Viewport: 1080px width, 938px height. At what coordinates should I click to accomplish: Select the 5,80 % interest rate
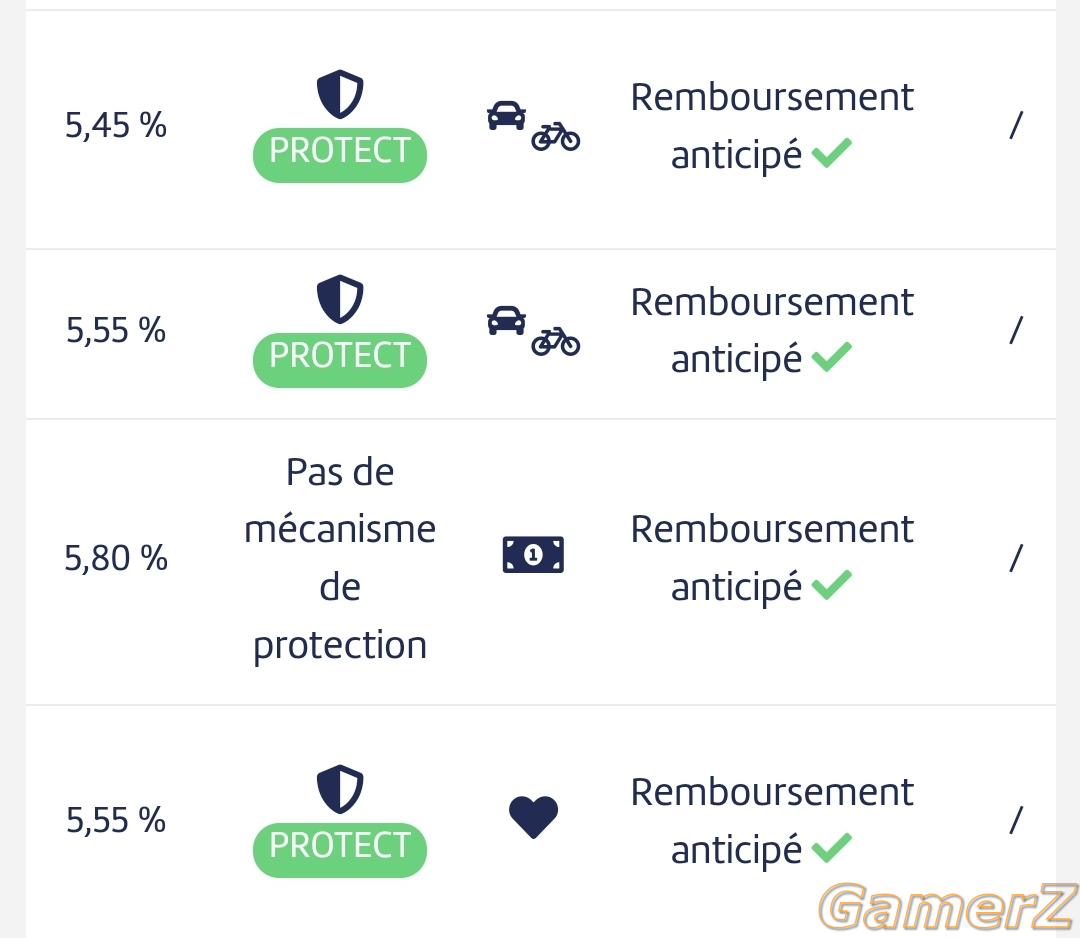(x=116, y=558)
